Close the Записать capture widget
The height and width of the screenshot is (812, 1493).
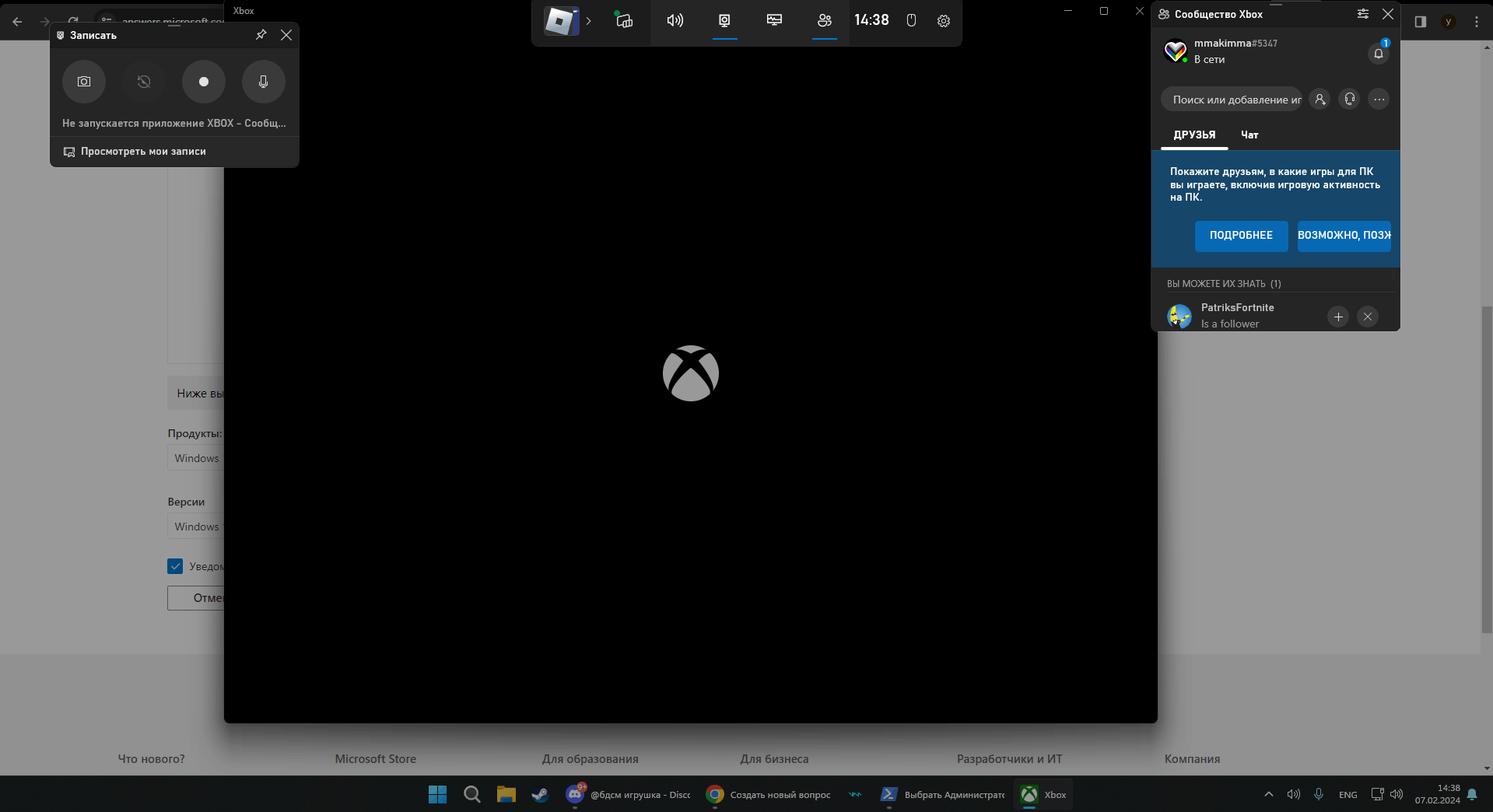286,35
